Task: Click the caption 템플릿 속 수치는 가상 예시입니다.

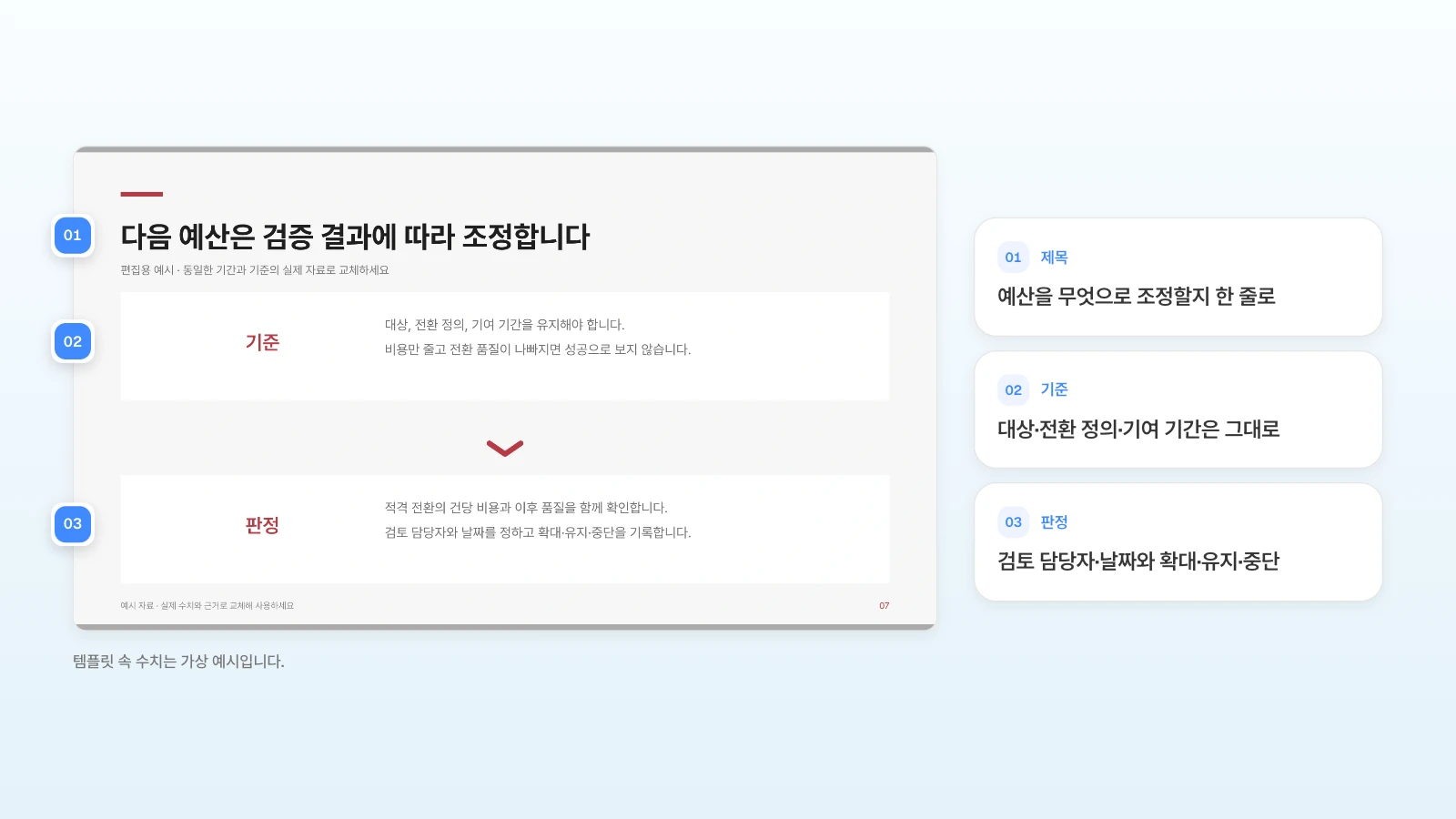Action: point(178,662)
